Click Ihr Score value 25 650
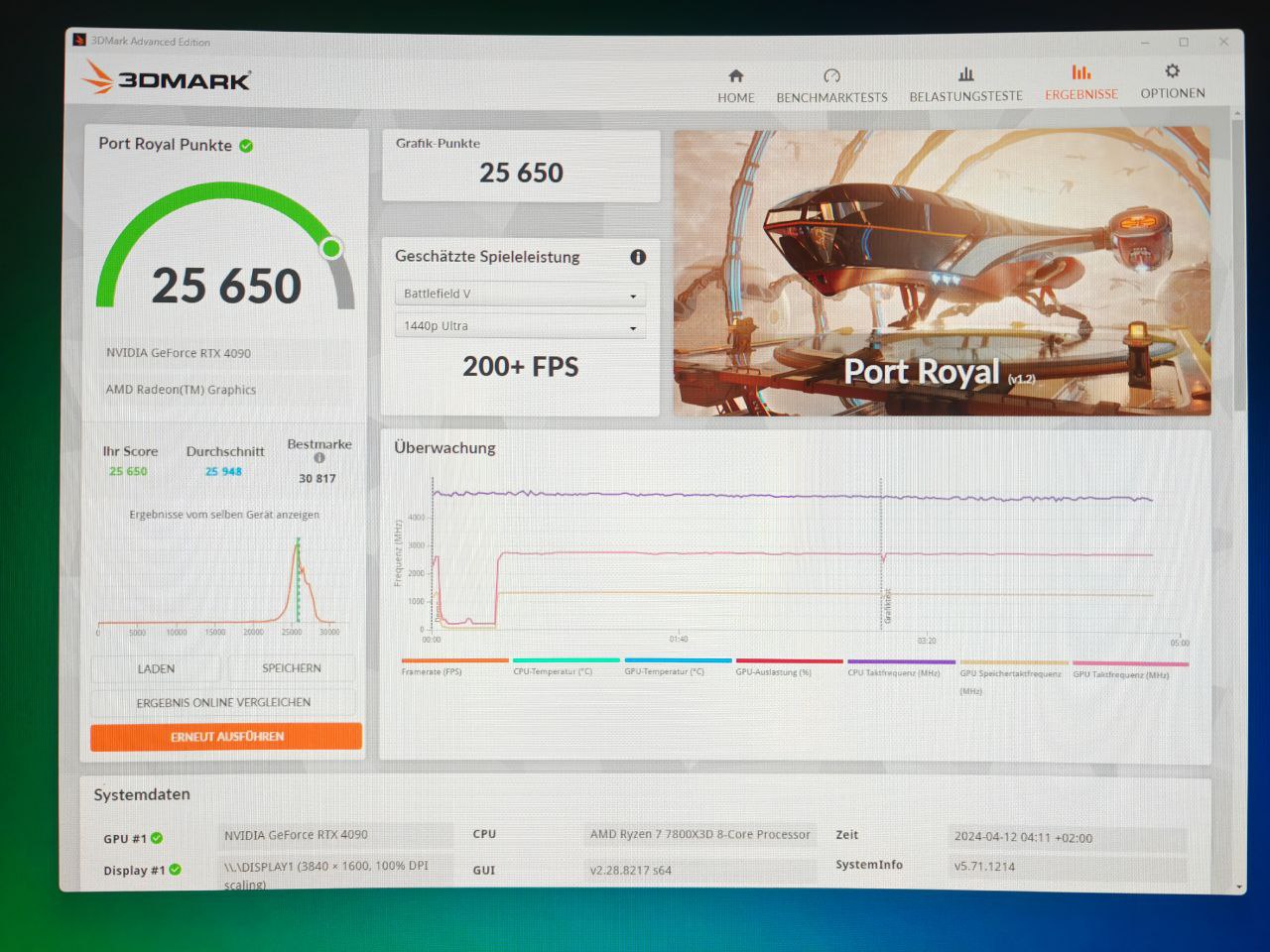Image resolution: width=1270 pixels, height=952 pixels. (x=128, y=472)
